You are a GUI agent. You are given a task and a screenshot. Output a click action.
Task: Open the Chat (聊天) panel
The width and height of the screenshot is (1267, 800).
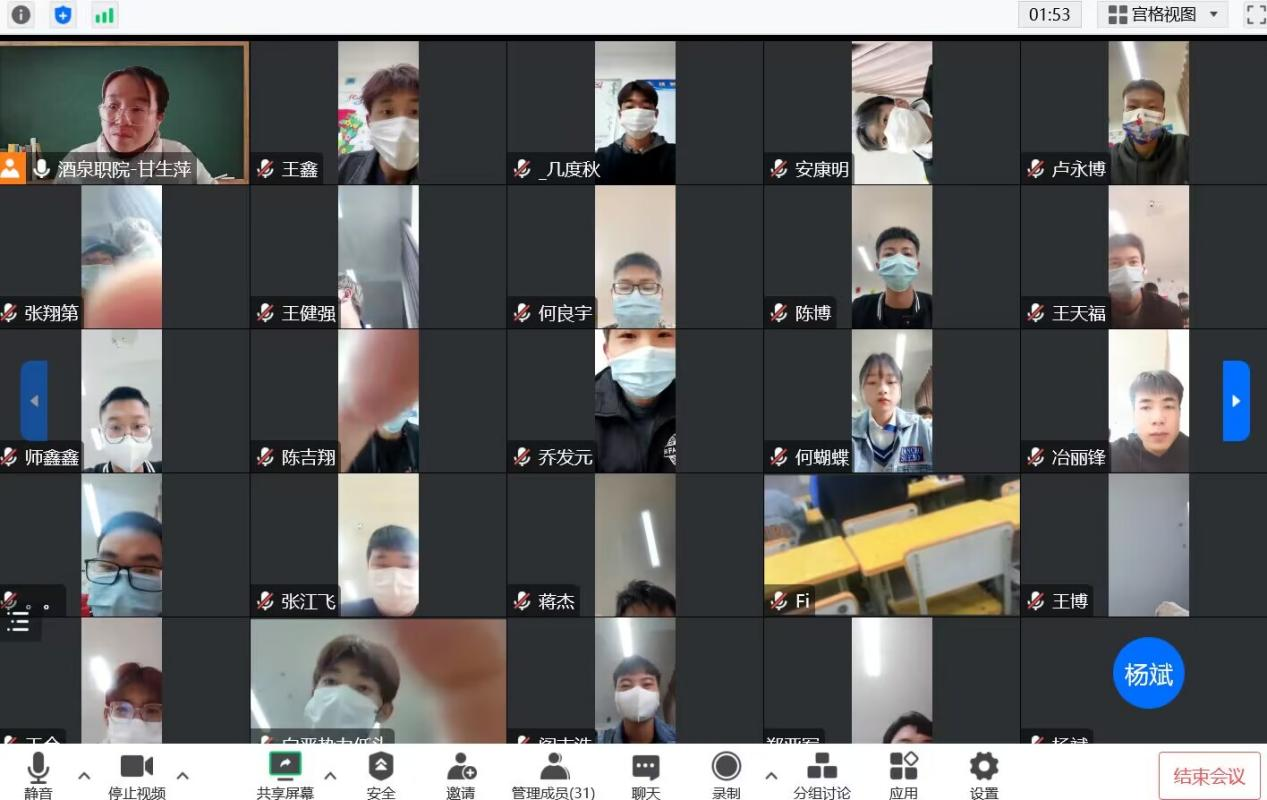(646, 775)
